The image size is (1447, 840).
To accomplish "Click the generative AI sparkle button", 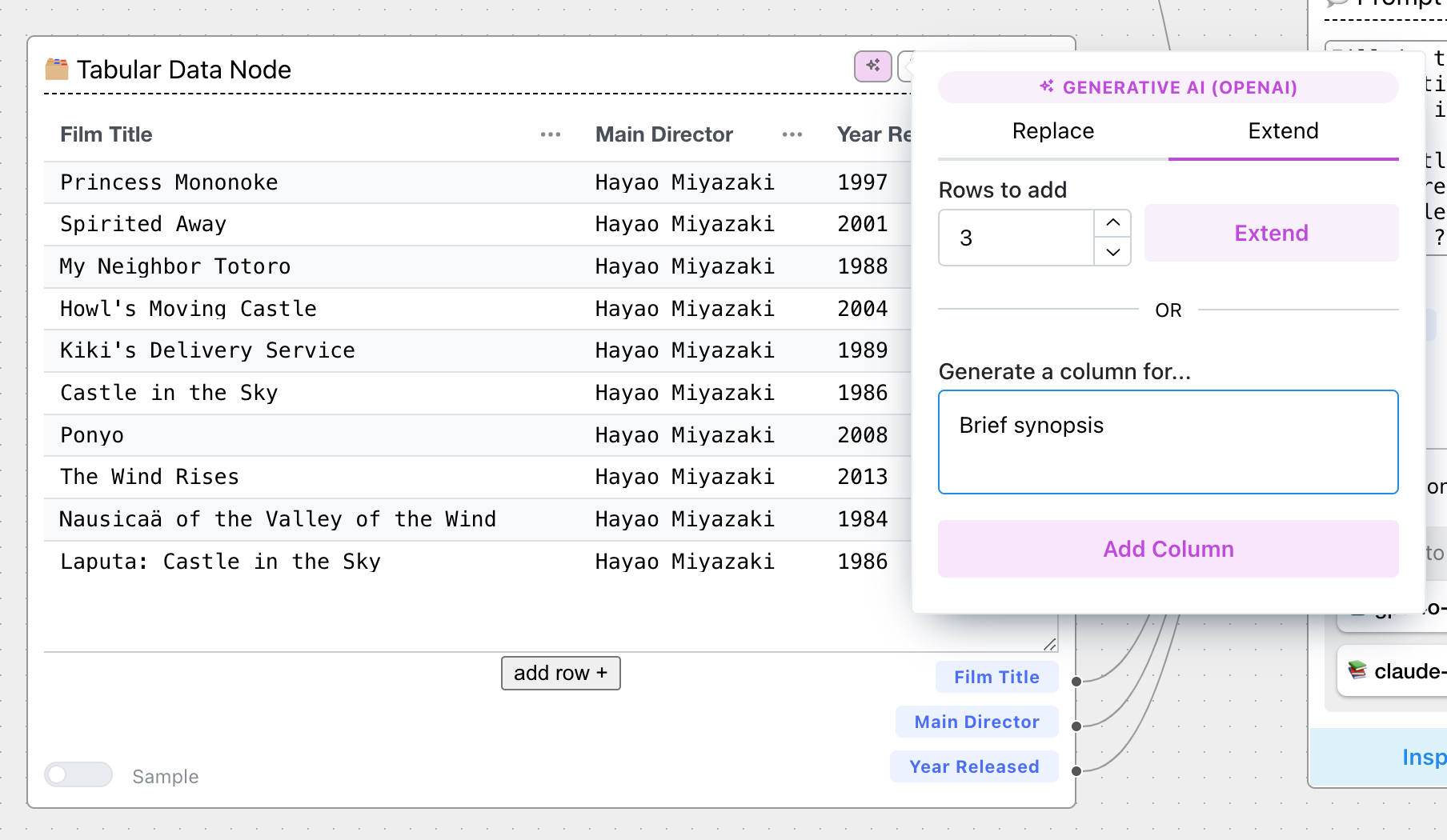I will click(872, 66).
